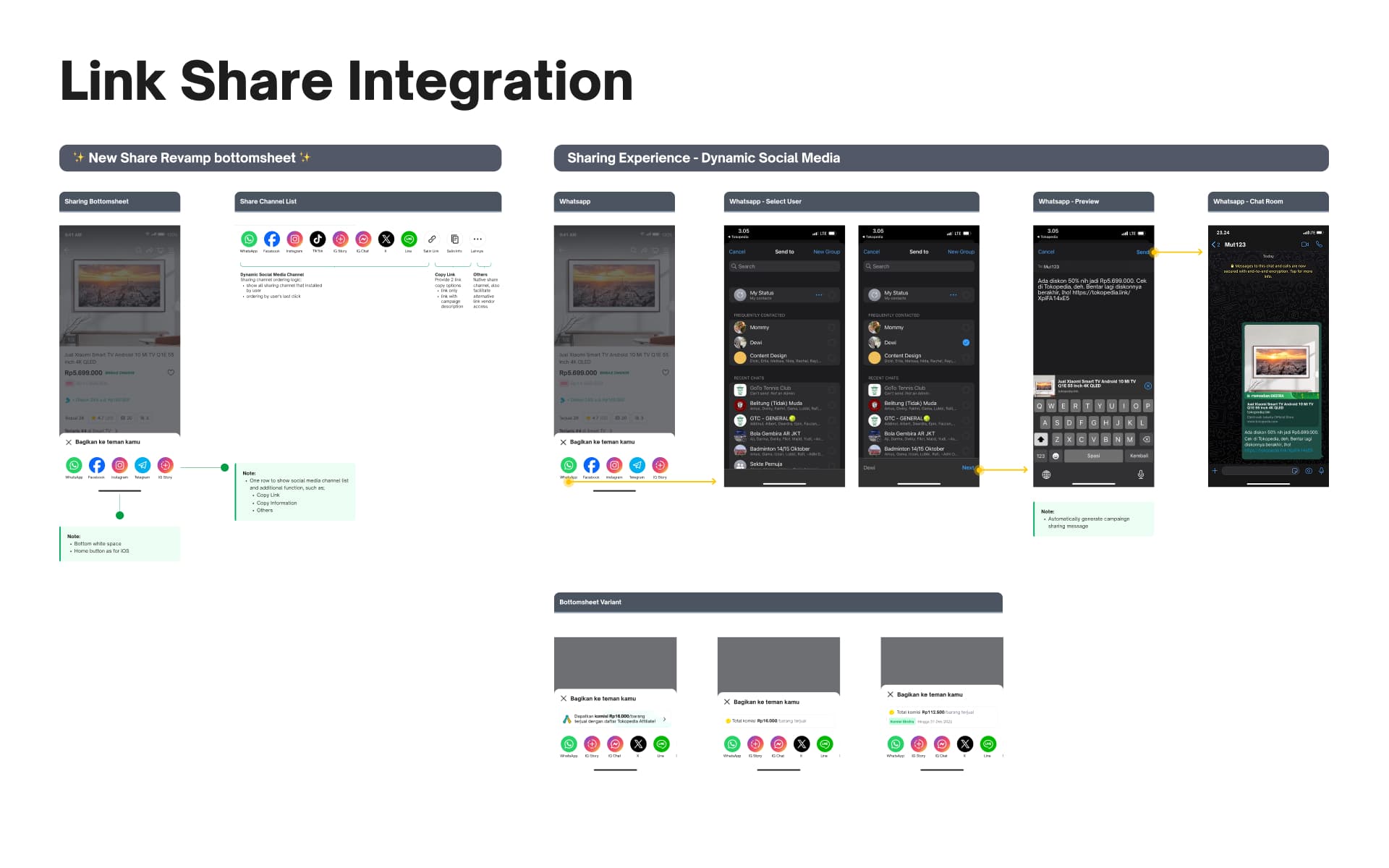Select TikTok icon in Share Channel List
The width and height of the screenshot is (1389, 868).
pos(318,239)
